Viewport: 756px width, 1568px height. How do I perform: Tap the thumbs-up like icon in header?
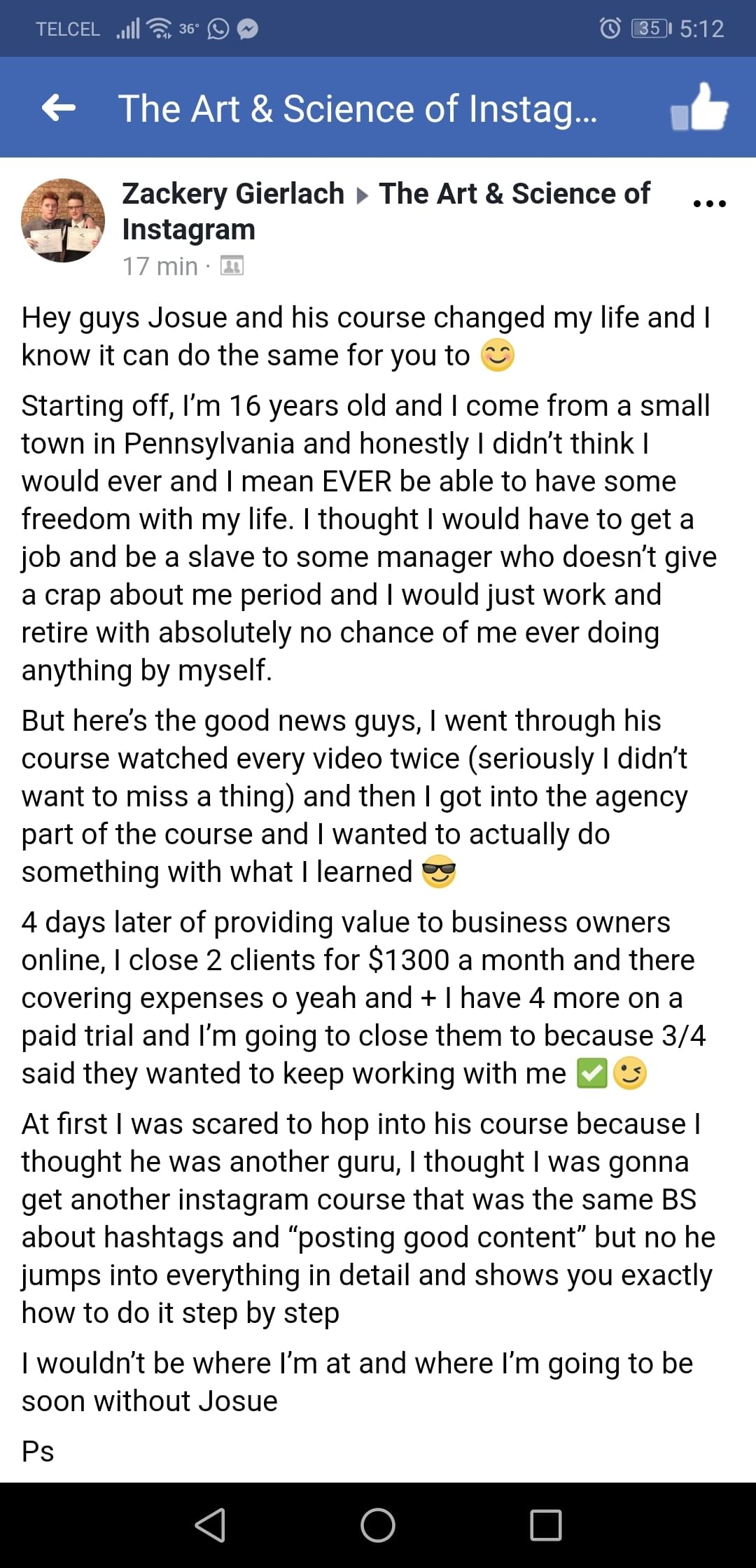[700, 108]
